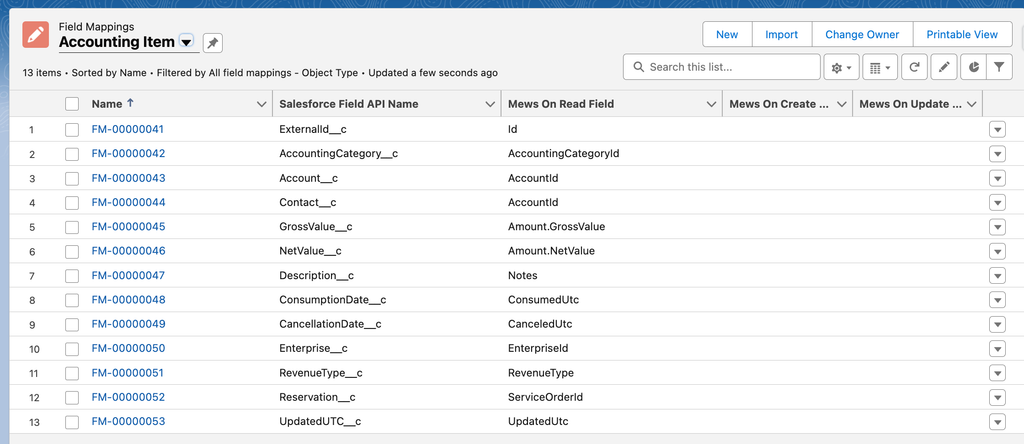Open row actions for FM-00000046
The width and height of the screenshot is (1024, 444).
997,251
